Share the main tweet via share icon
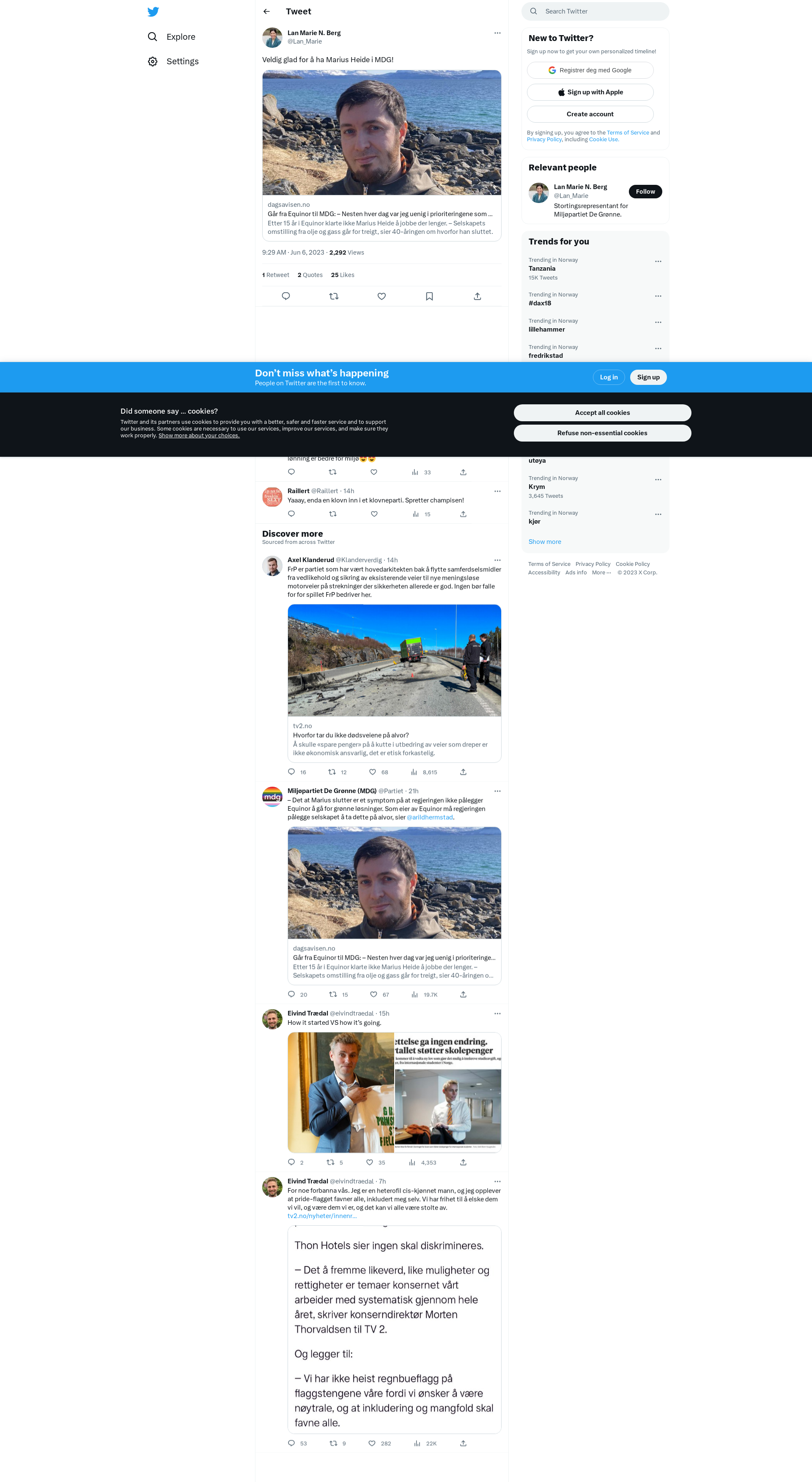The image size is (812, 1482). 477,296
